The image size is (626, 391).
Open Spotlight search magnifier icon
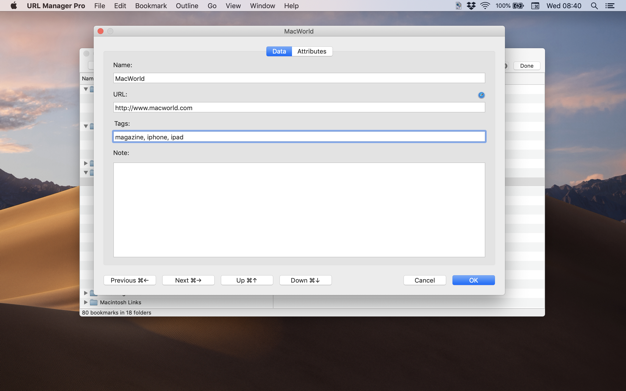pos(594,6)
